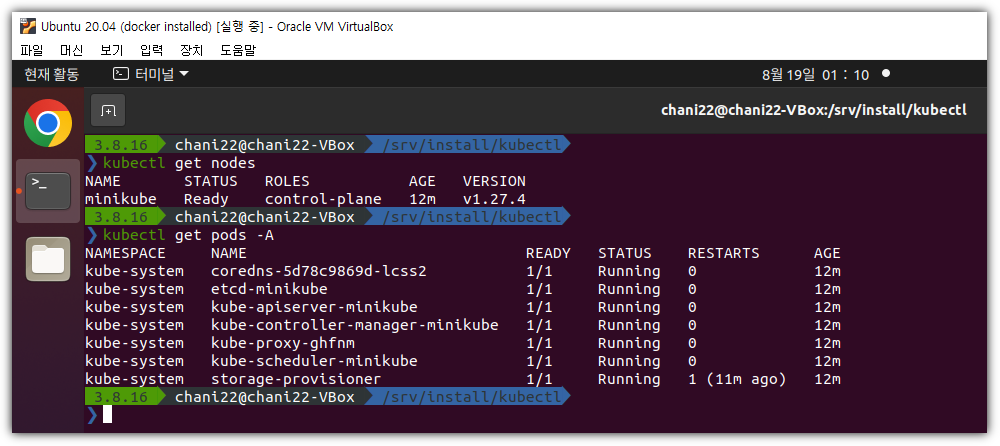Screen dimensions: 1000x446
Task: Open the 도움말 menu
Action: 238,50
